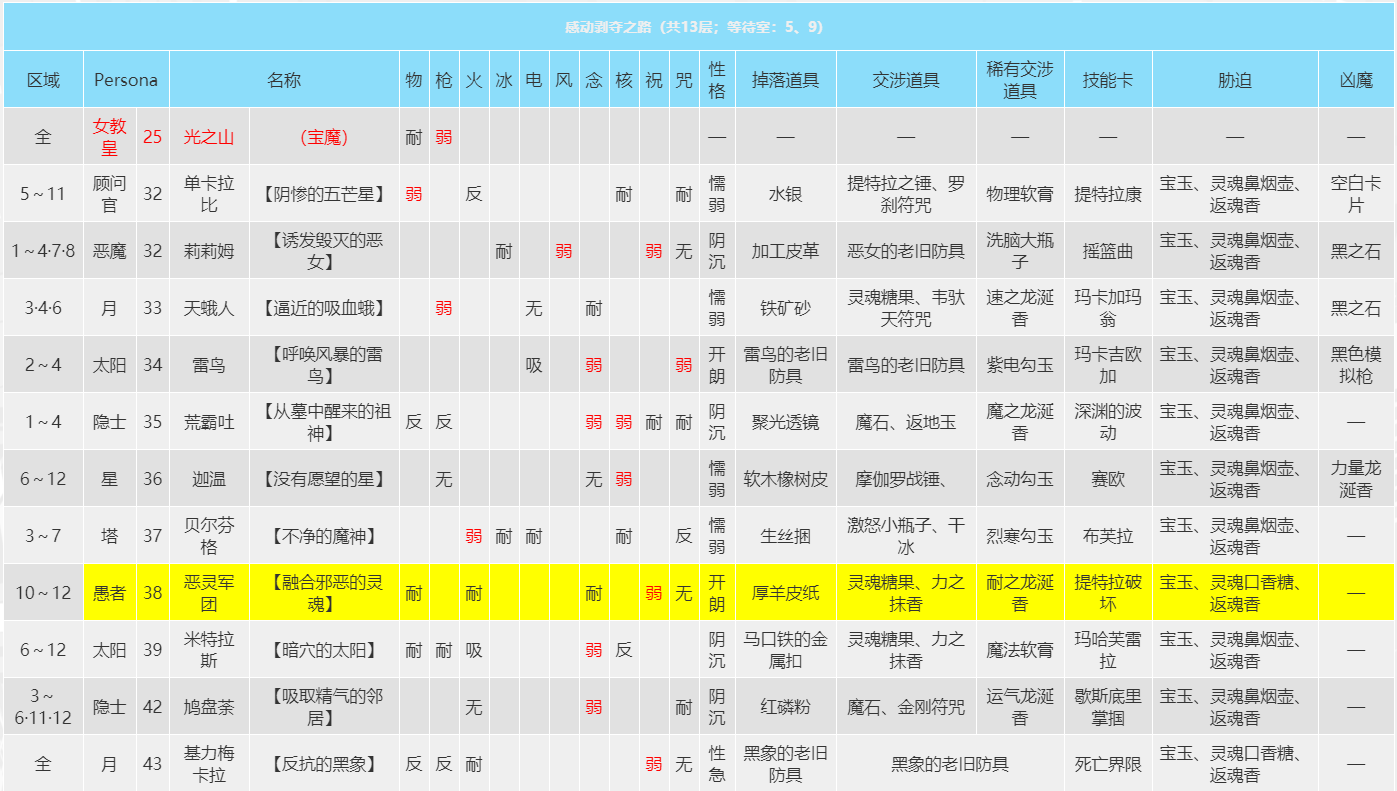
Task: Select the 胁迫 column header
Action: (1235, 80)
